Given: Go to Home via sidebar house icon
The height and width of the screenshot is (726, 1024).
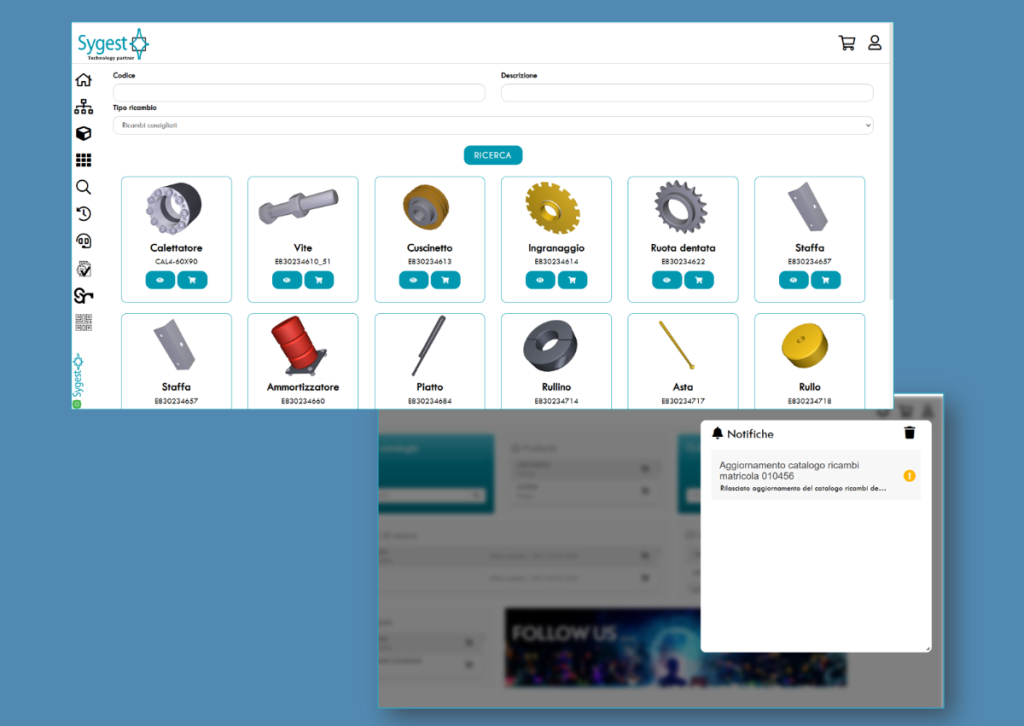Looking at the screenshot, I should click(84, 80).
